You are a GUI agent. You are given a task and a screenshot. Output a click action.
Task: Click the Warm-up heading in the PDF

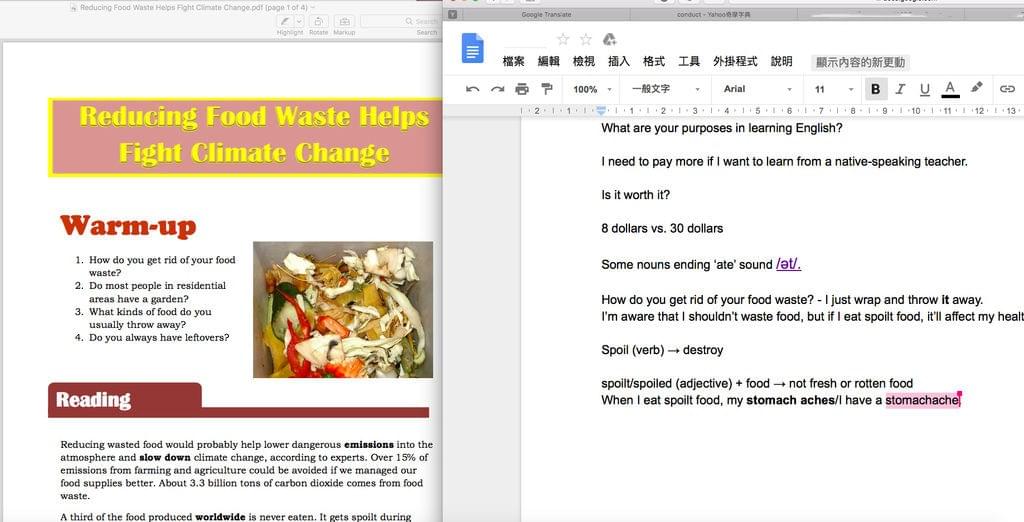click(128, 225)
